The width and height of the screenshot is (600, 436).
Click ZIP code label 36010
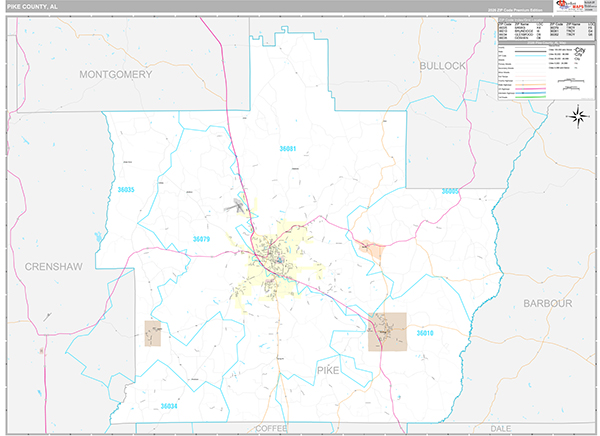tap(425, 333)
